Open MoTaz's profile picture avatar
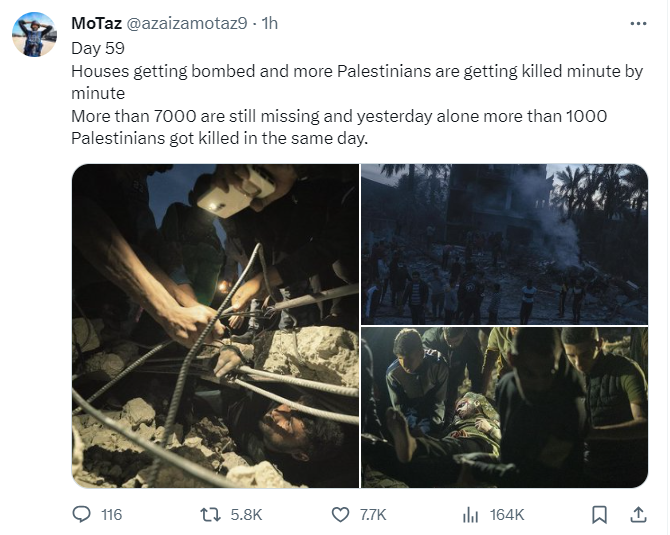Viewport: 670px width, 535px height. pyautogui.click(x=34, y=35)
